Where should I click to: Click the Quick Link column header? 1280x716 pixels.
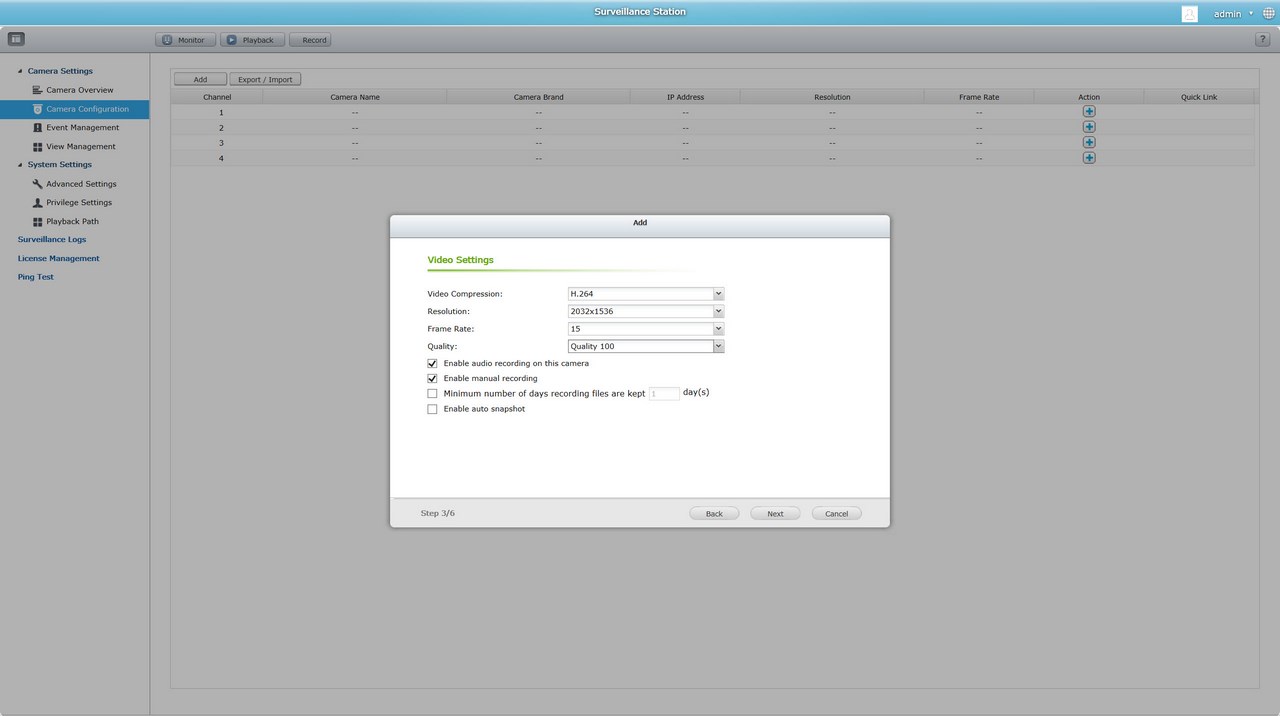click(1199, 97)
